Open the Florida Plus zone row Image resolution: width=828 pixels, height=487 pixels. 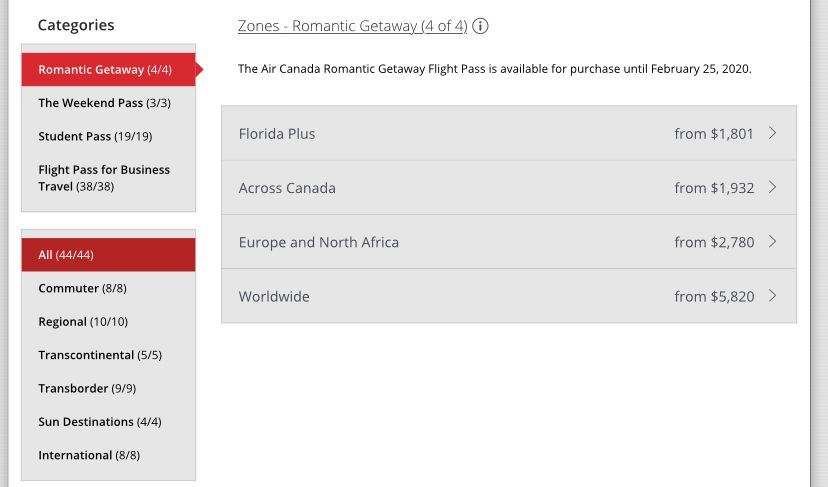point(277,134)
